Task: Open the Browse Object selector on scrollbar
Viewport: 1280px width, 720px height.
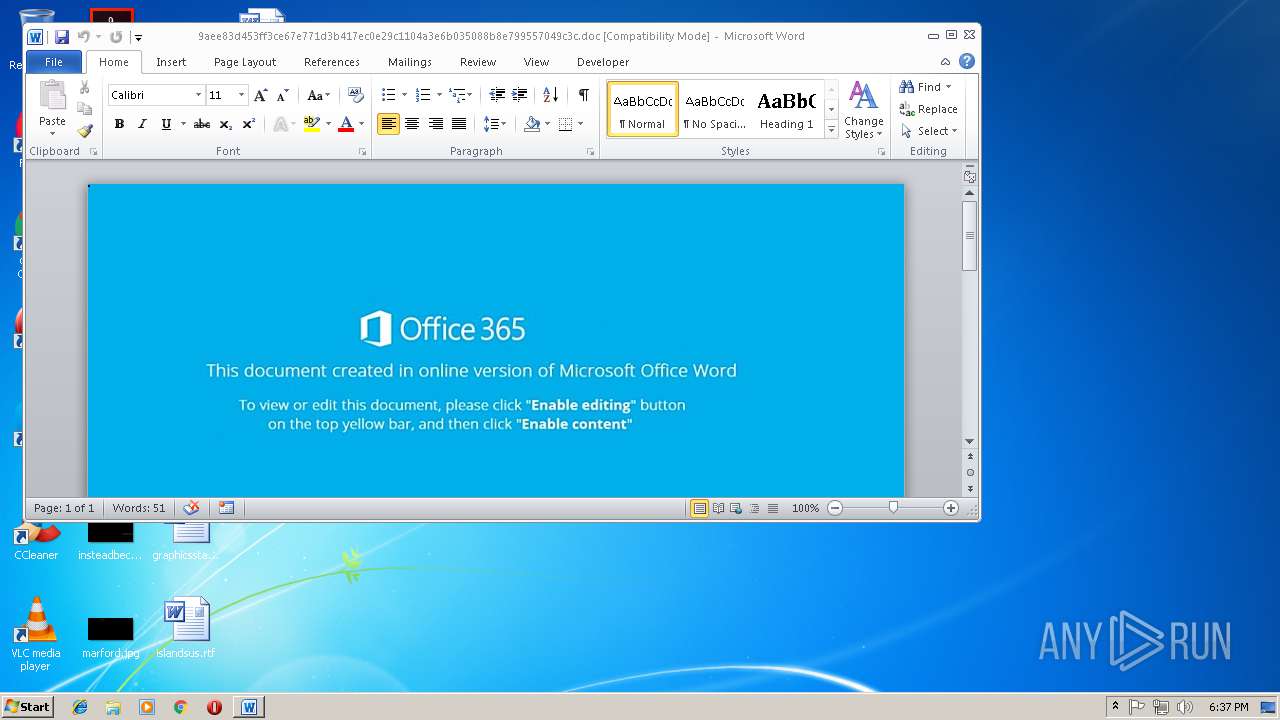Action: (x=969, y=472)
